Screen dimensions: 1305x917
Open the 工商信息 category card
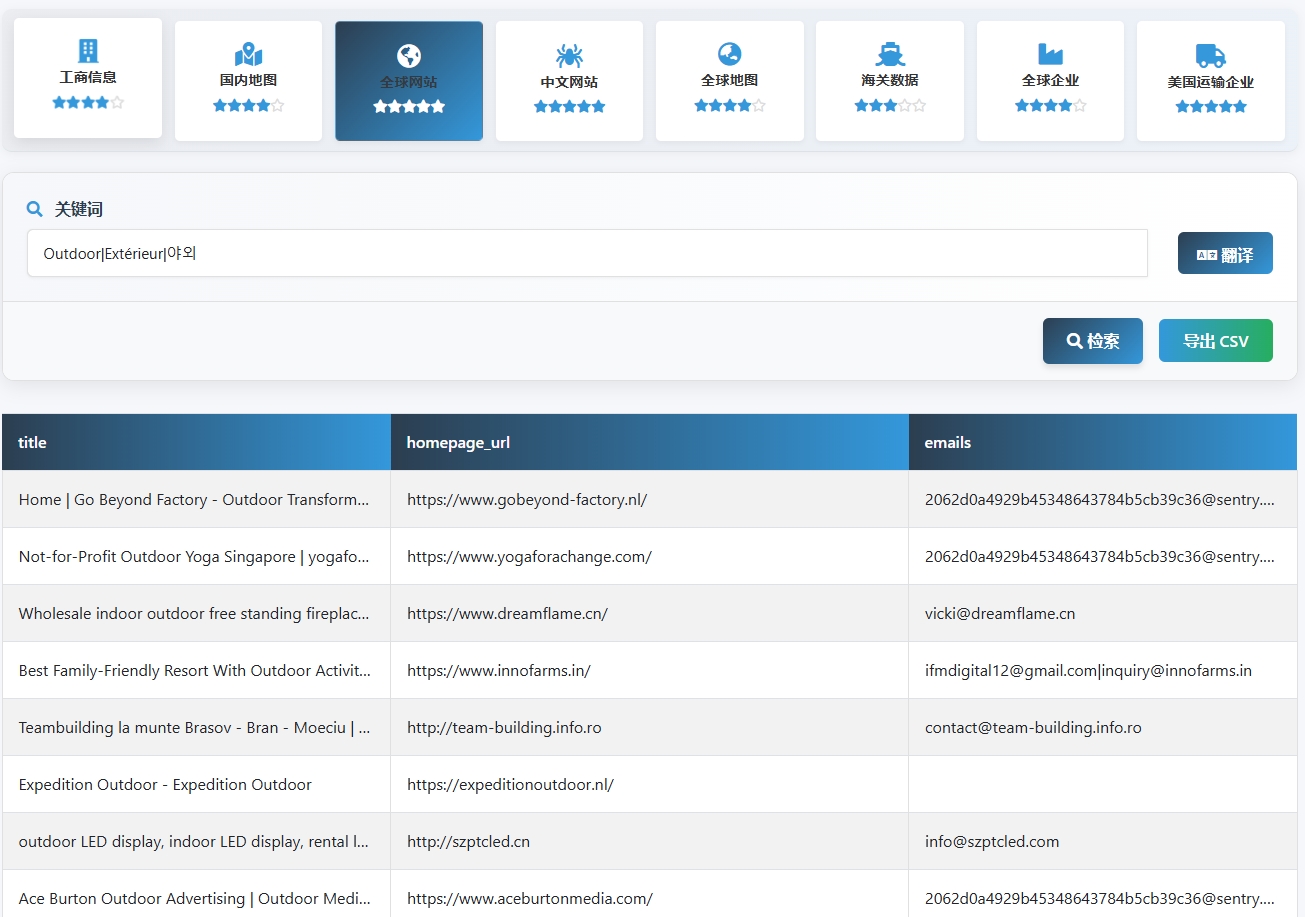[x=88, y=78]
